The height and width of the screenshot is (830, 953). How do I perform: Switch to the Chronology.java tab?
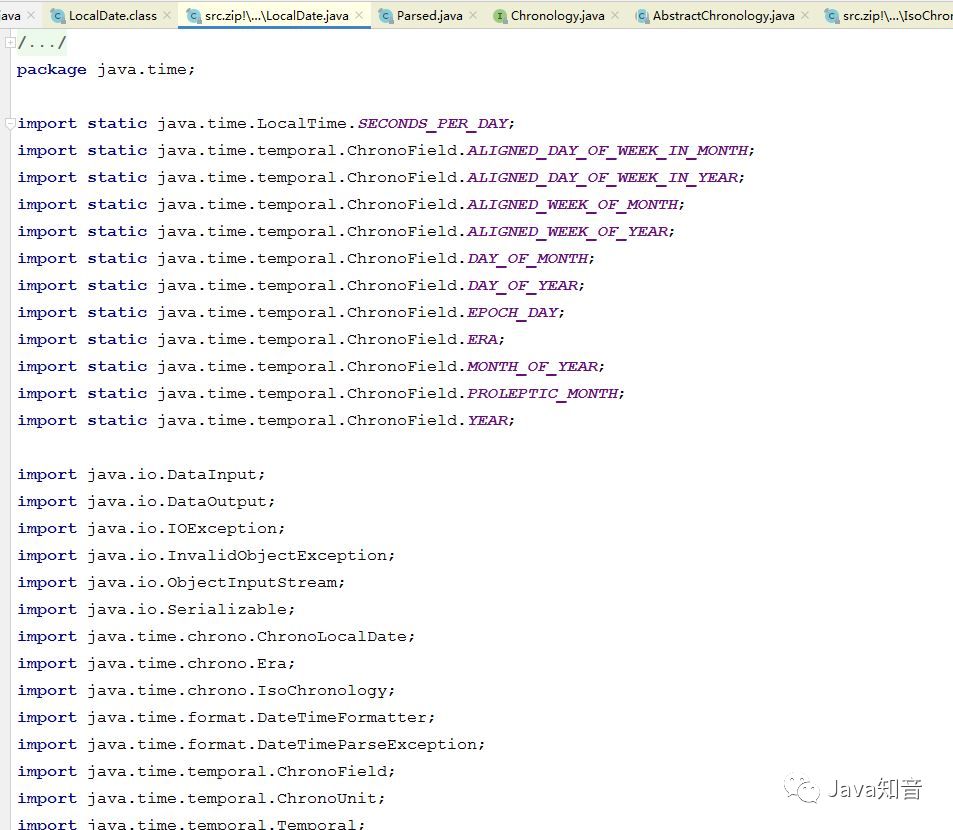point(557,16)
